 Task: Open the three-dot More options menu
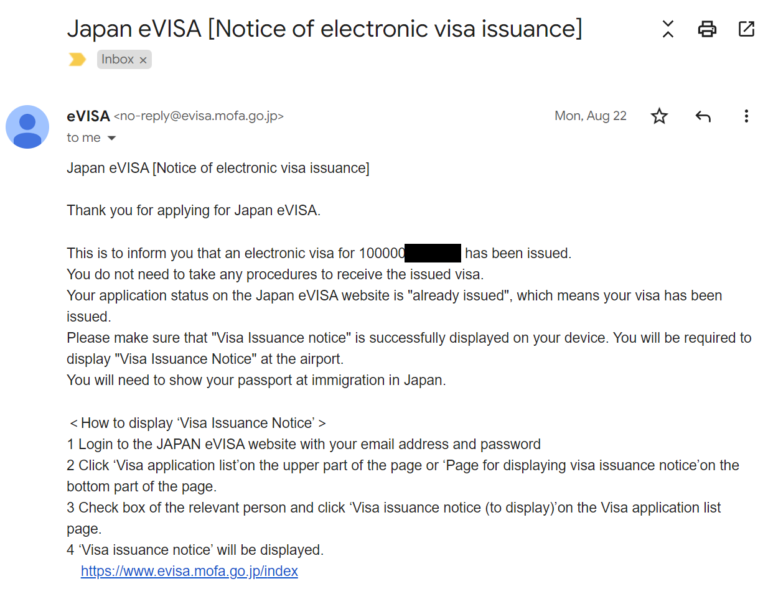pos(746,116)
